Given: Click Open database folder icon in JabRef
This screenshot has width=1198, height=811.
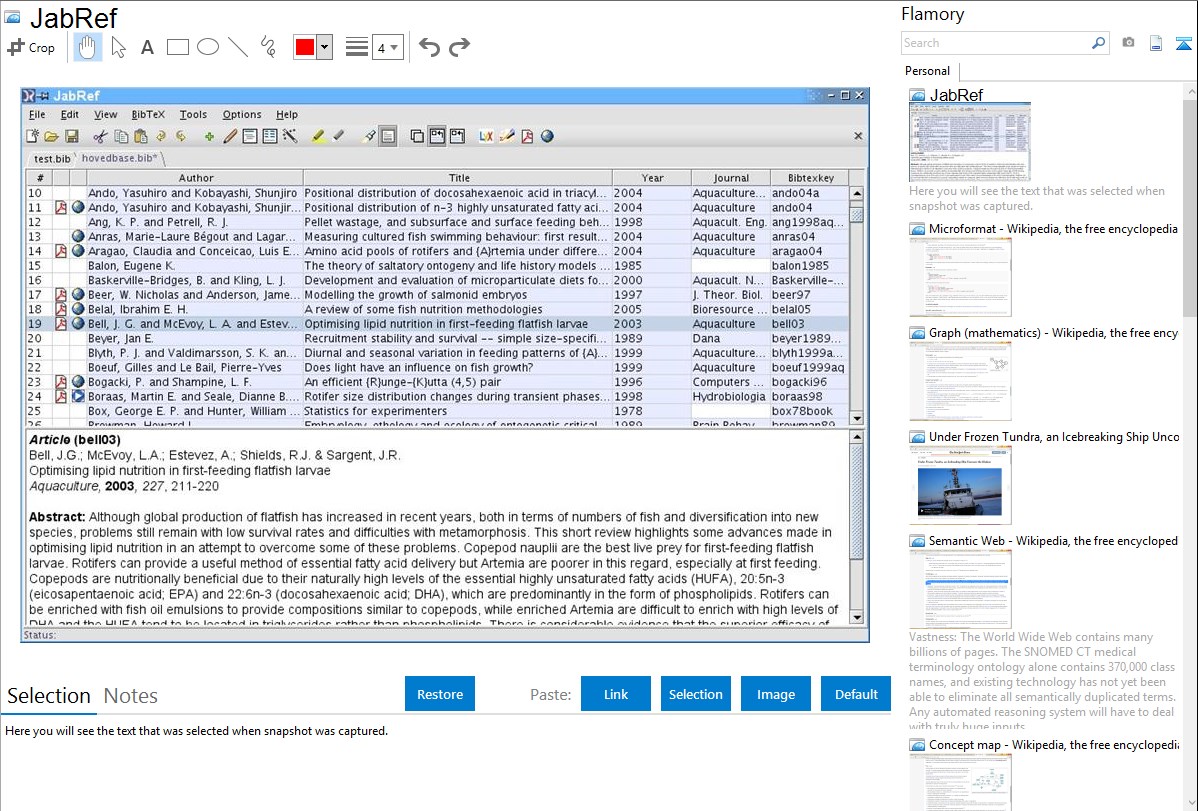Looking at the screenshot, I should click(x=51, y=136).
